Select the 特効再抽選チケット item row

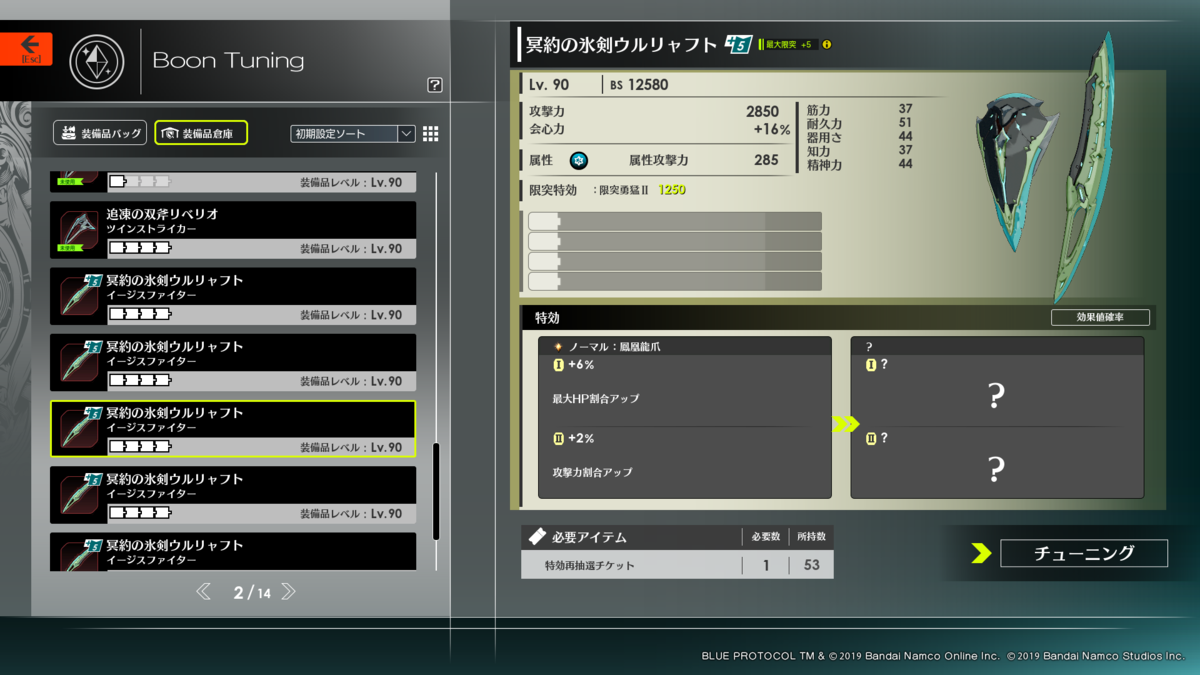coord(677,565)
